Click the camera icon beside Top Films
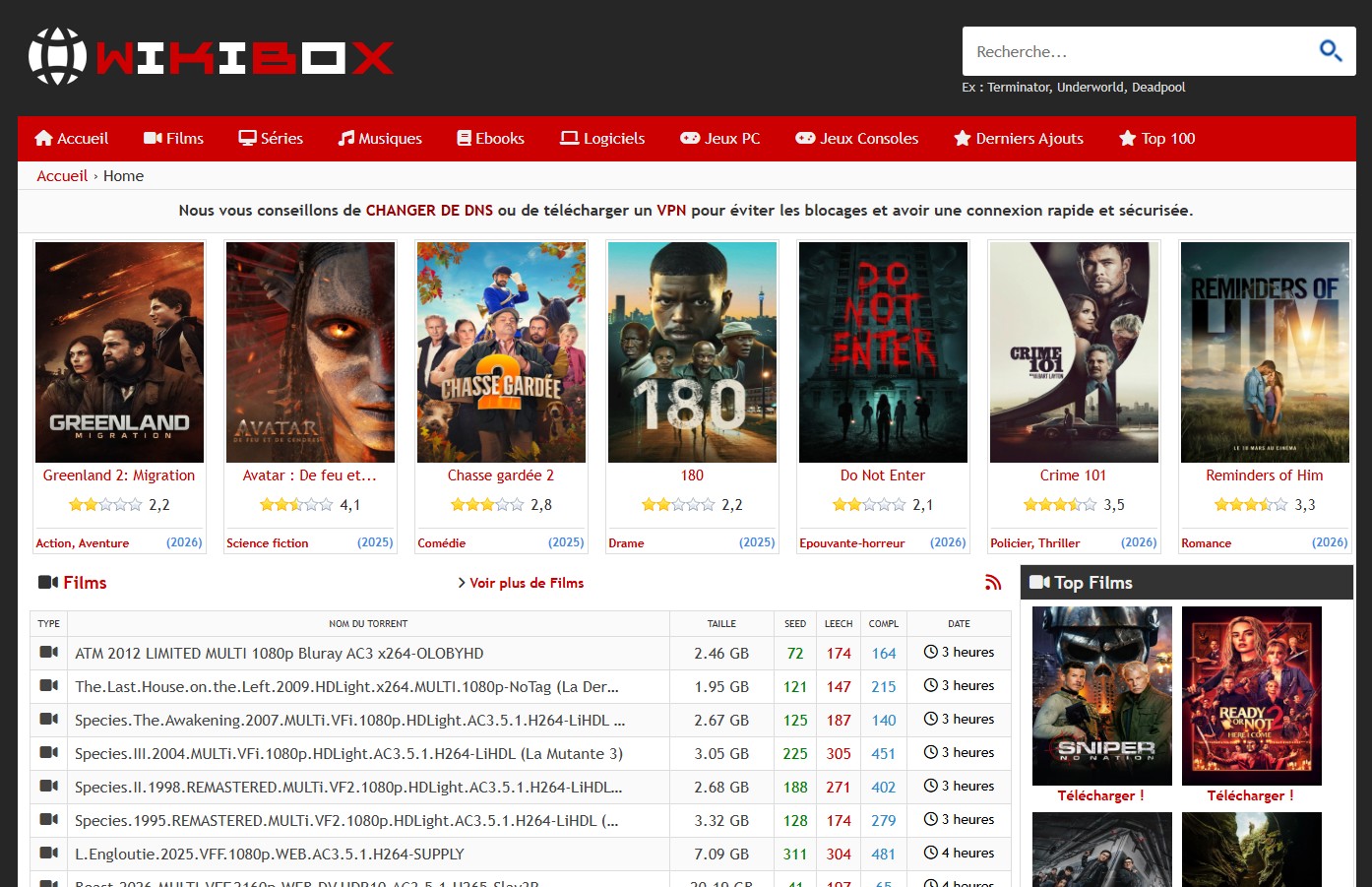1372x887 pixels. [1039, 583]
